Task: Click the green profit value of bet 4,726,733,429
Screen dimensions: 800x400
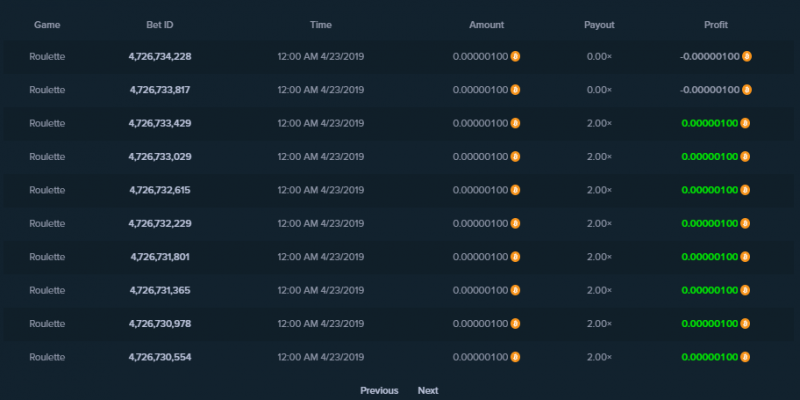Action: (710, 123)
